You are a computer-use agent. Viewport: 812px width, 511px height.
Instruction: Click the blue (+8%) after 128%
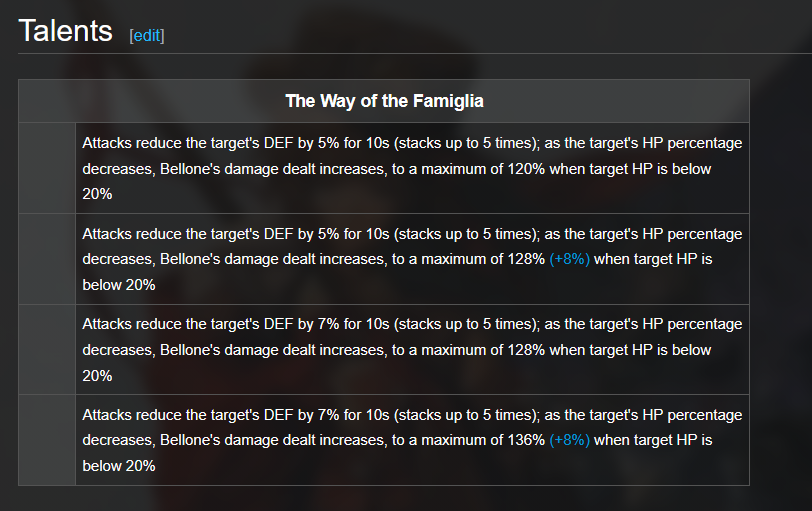click(570, 259)
